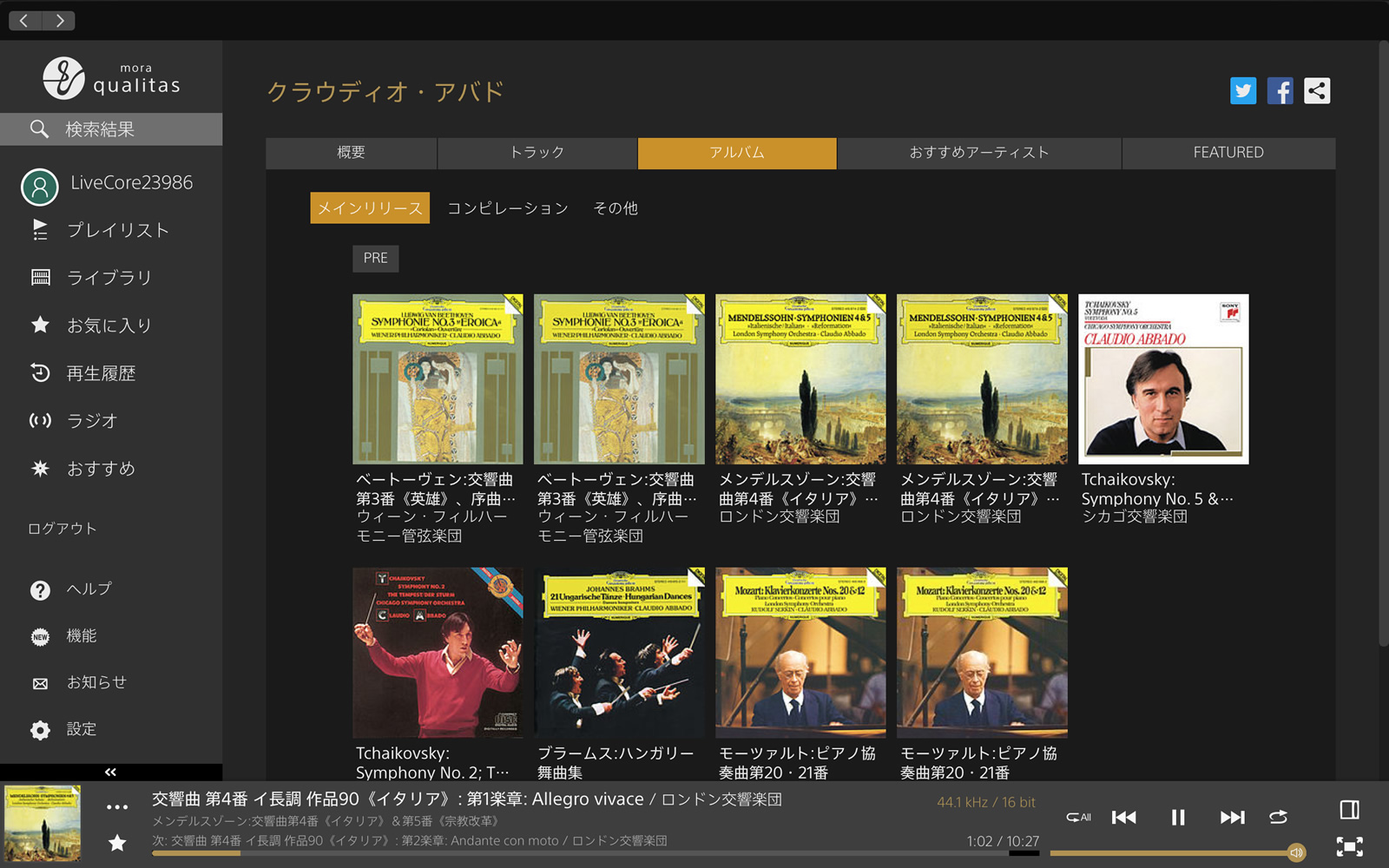Click the ブラームス:ハンガリー舞曲集 title
Image resolution: width=1389 pixels, height=868 pixels.
click(x=616, y=763)
